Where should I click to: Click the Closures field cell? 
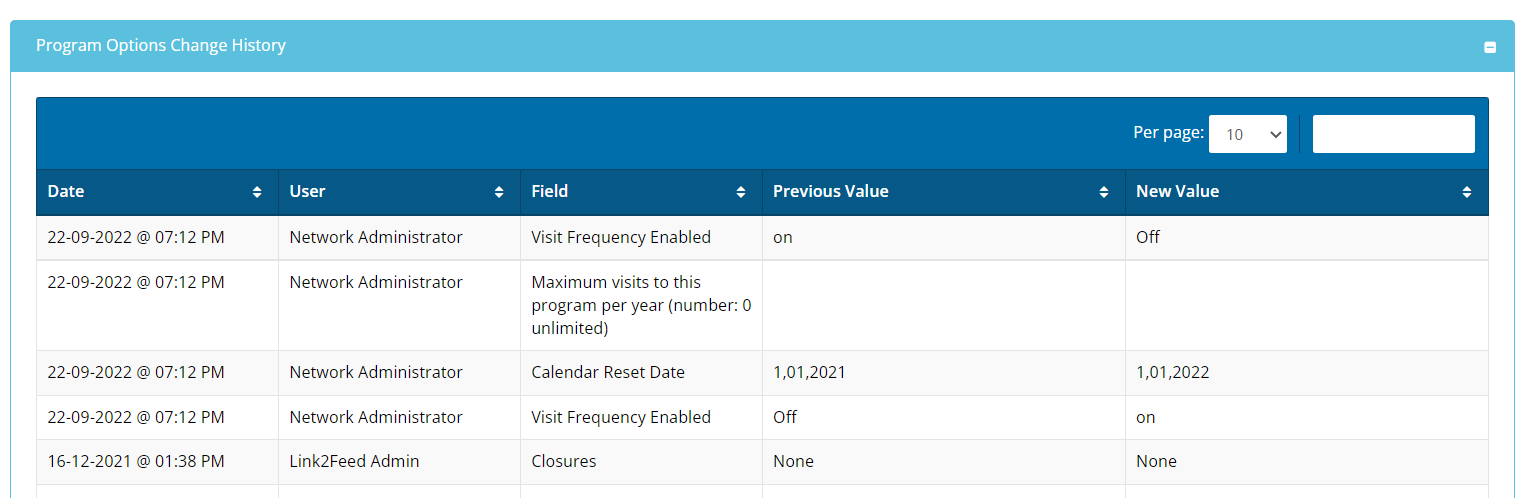pos(564,461)
